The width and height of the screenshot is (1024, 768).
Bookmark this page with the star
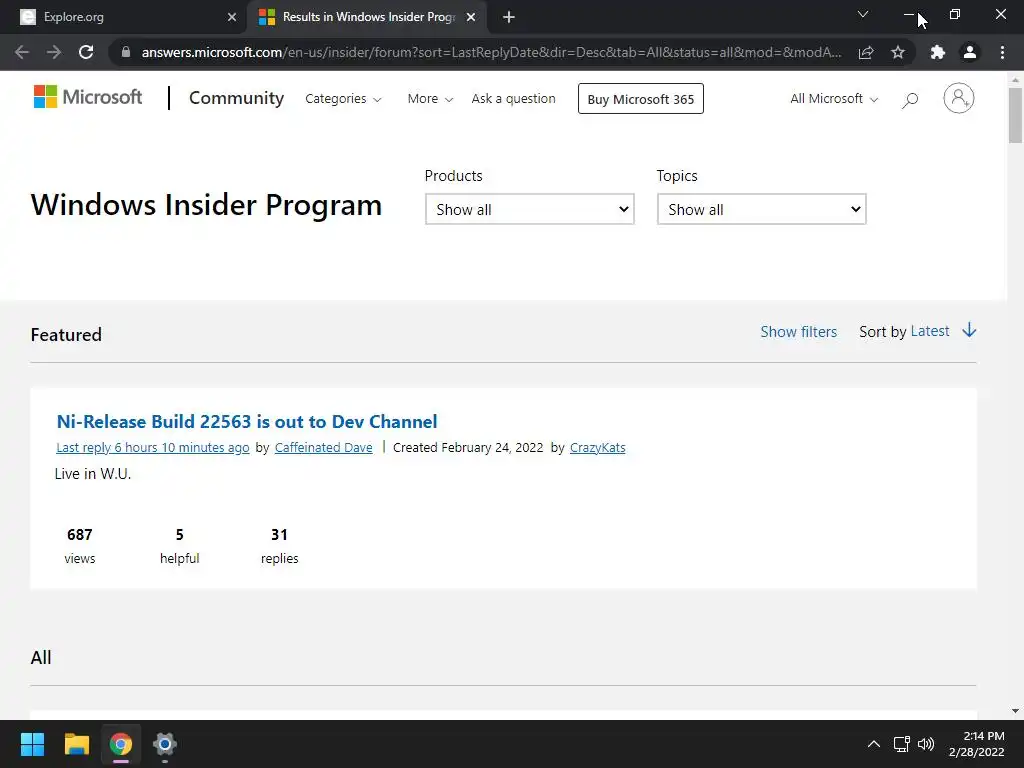click(898, 52)
